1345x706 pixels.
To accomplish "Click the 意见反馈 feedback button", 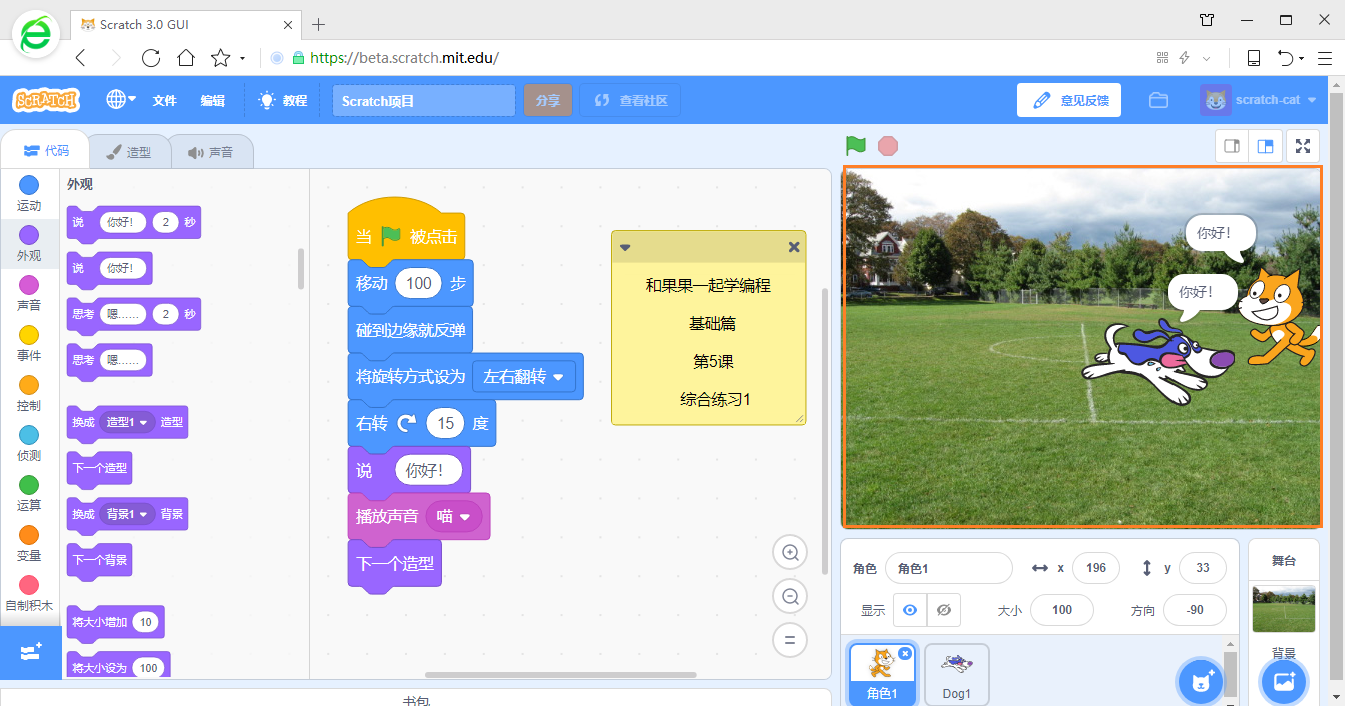I will [x=1069, y=100].
